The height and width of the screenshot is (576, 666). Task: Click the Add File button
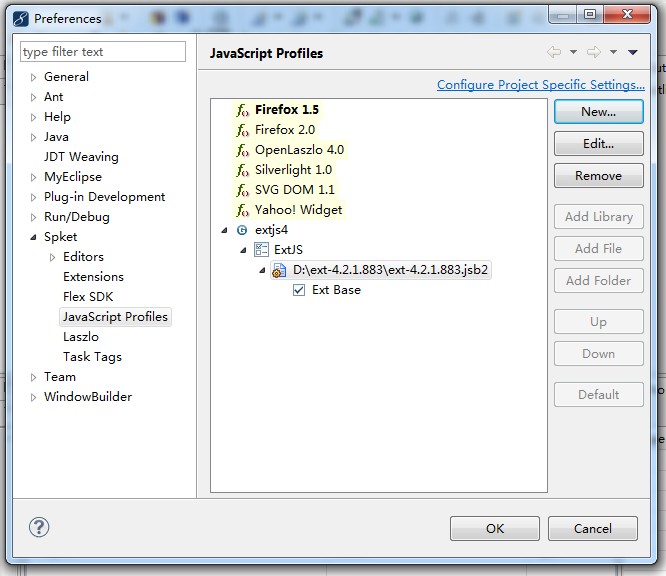[x=598, y=248]
